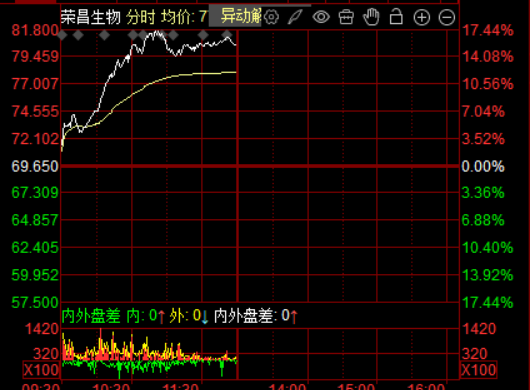
Task: Activate the hand pan tool icon
Action: 371,17
